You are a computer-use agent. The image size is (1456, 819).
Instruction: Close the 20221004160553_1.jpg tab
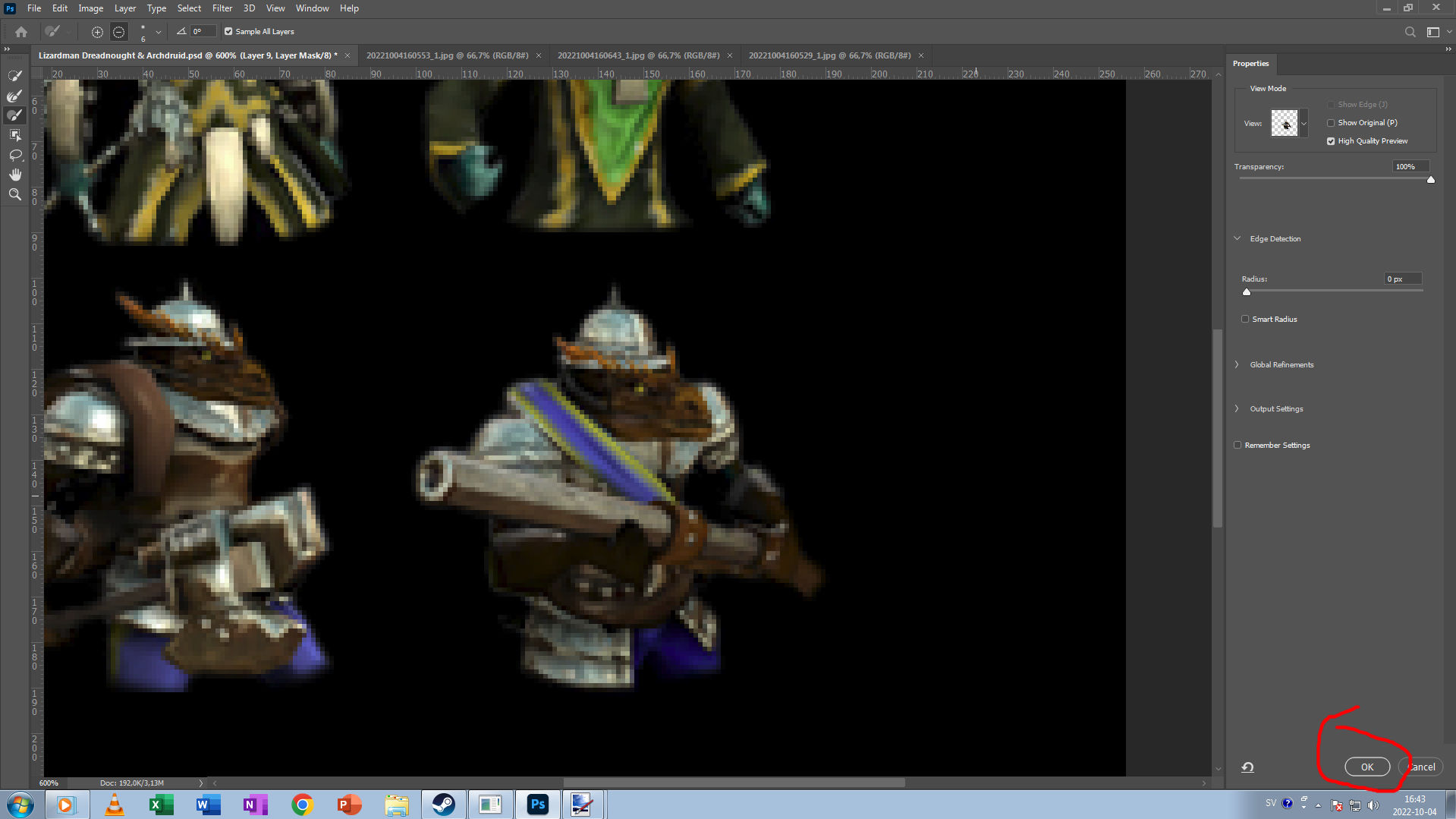539,55
